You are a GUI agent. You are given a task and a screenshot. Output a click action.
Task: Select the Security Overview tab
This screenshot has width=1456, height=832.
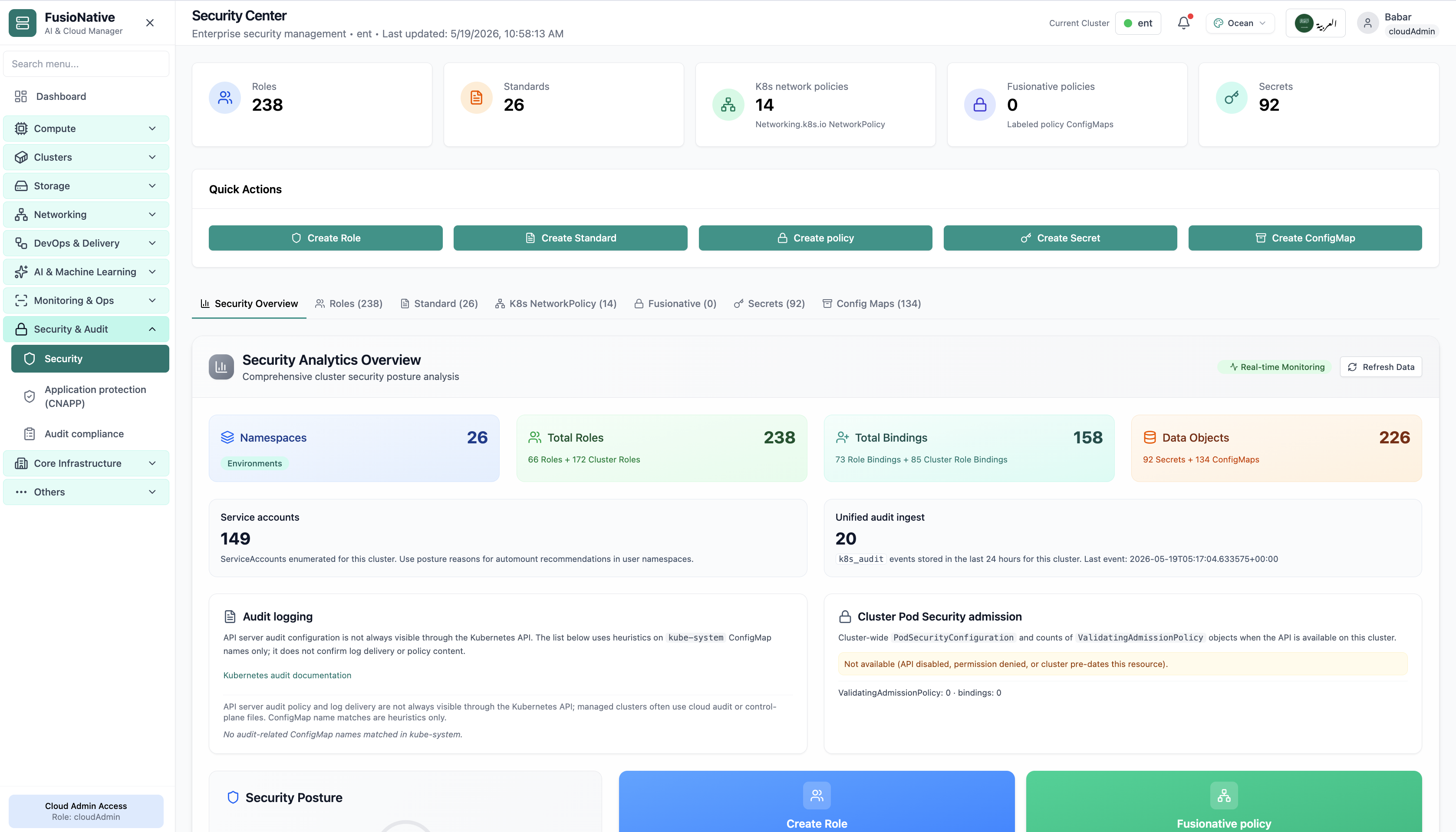point(249,304)
